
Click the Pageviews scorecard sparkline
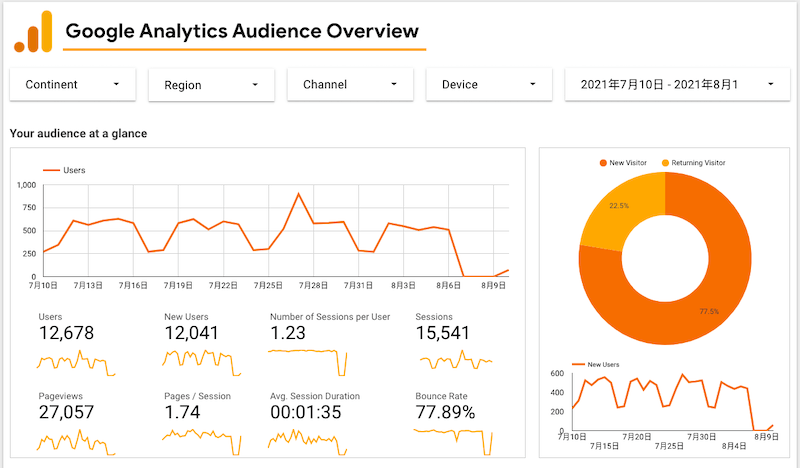coord(76,442)
